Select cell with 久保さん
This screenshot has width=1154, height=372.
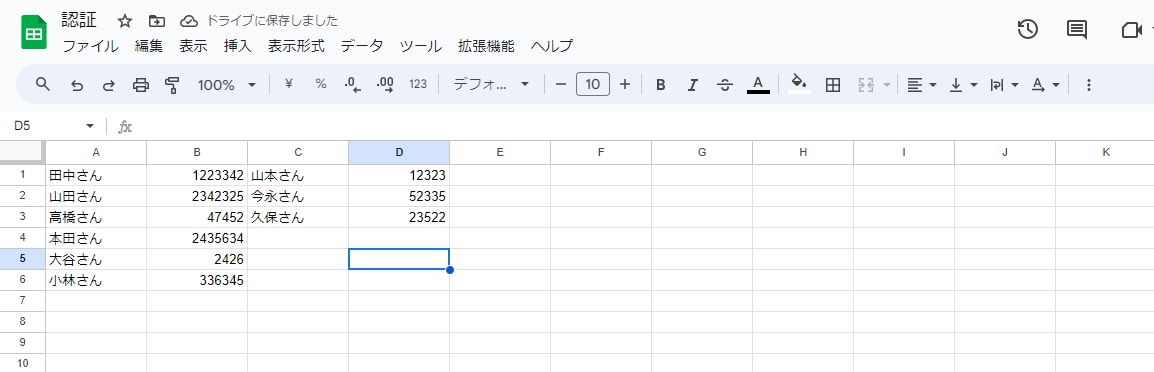[x=298, y=217]
